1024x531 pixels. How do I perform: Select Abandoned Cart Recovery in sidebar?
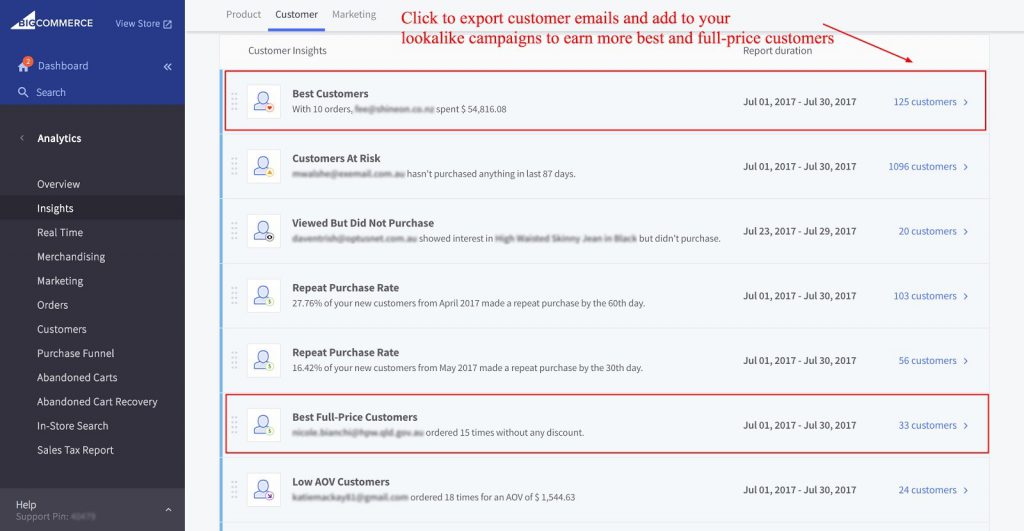[x=97, y=402]
